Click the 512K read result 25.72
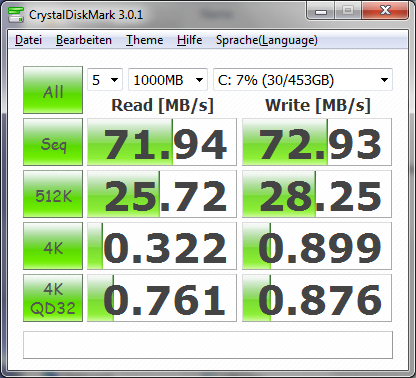416x378 pixels. point(162,194)
